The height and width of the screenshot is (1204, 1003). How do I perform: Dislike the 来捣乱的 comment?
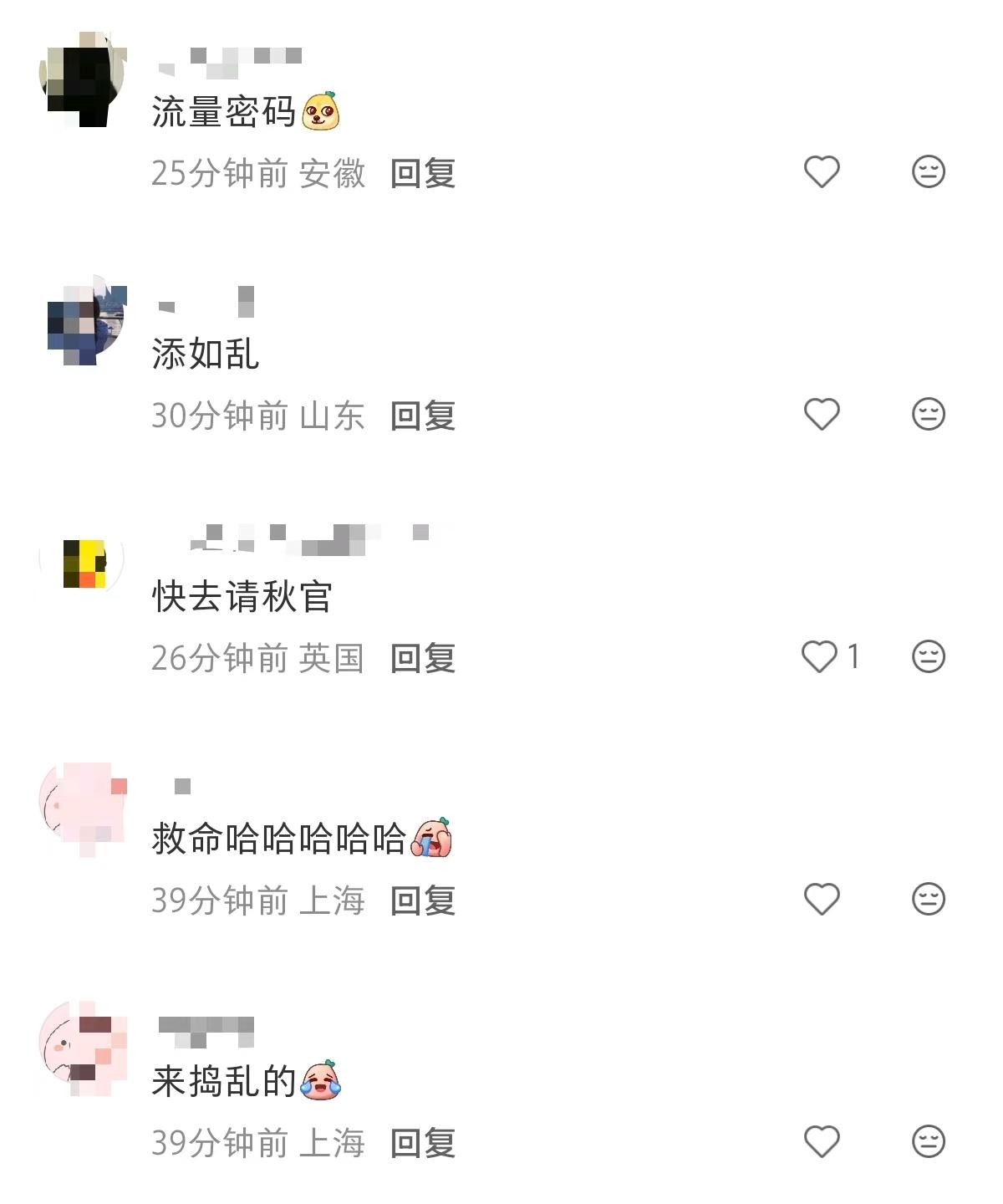coord(928,1142)
